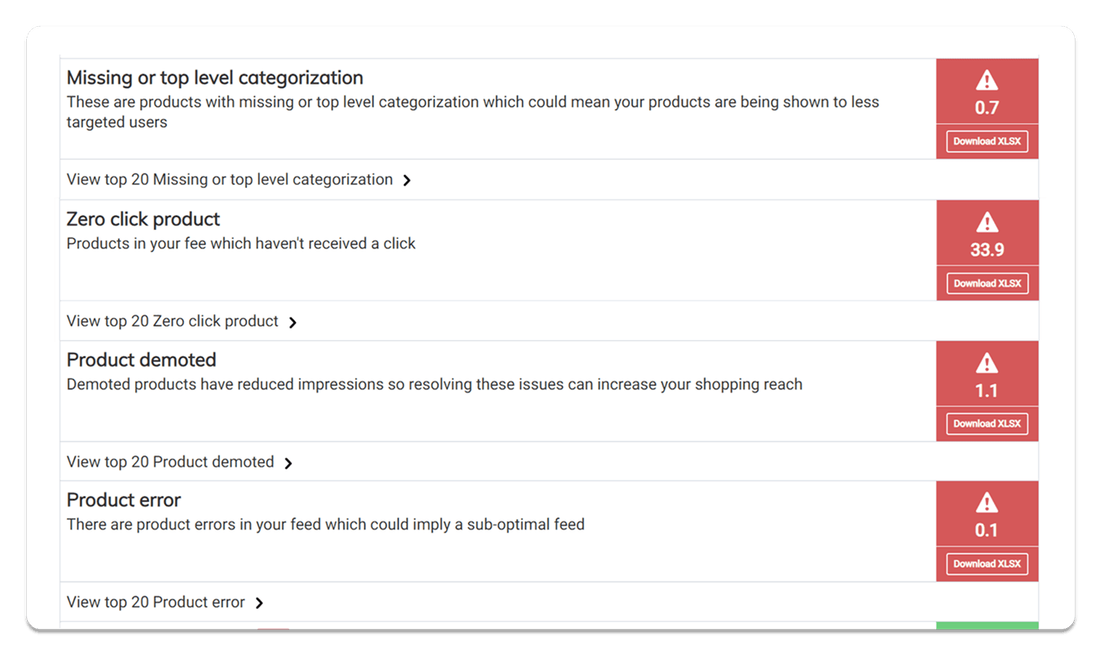Image resolution: width=1100 pixels, height=650 pixels.
Task: Select the Zero click product heading
Action: point(143,219)
